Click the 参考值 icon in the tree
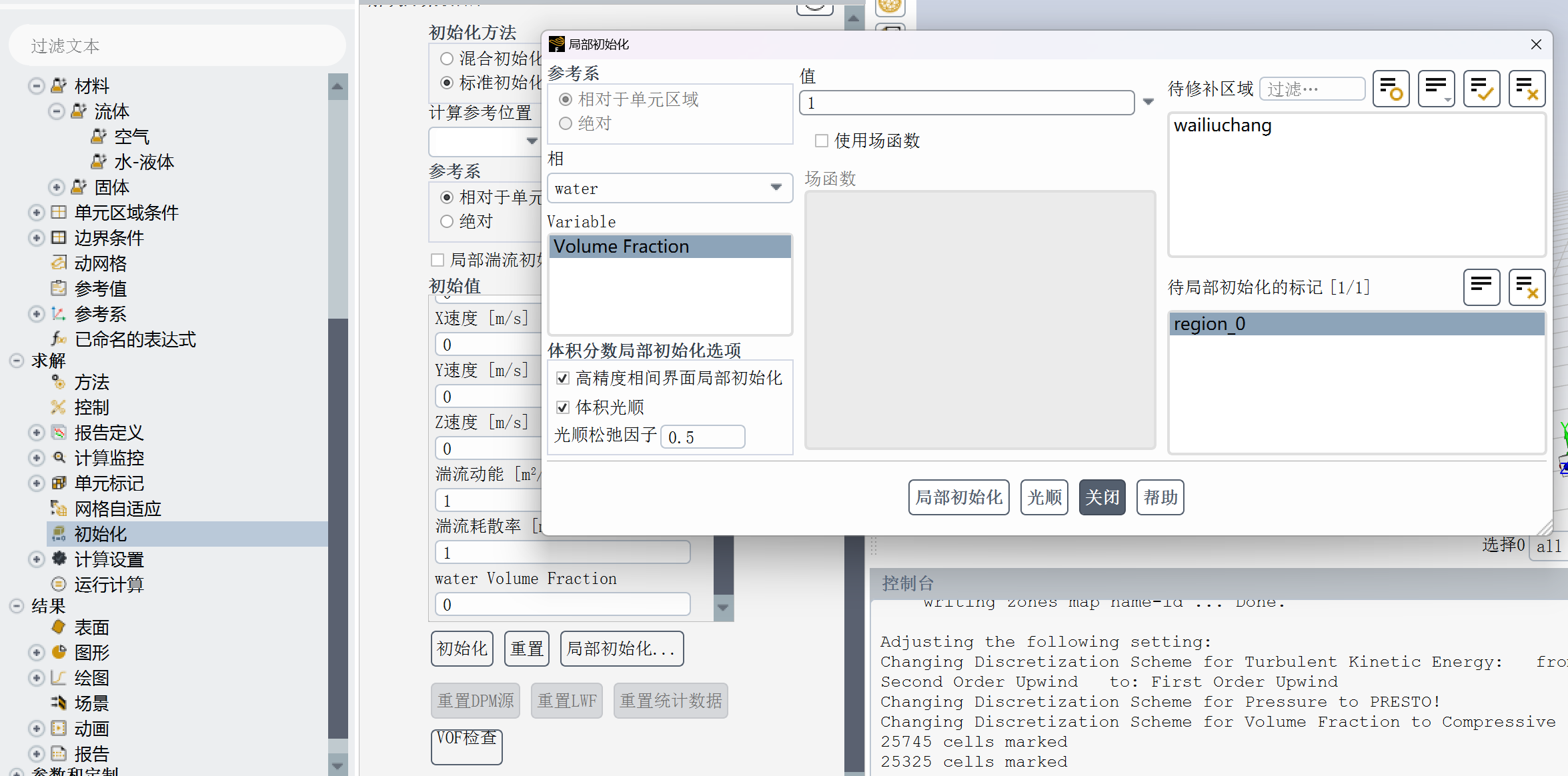 tap(59, 289)
